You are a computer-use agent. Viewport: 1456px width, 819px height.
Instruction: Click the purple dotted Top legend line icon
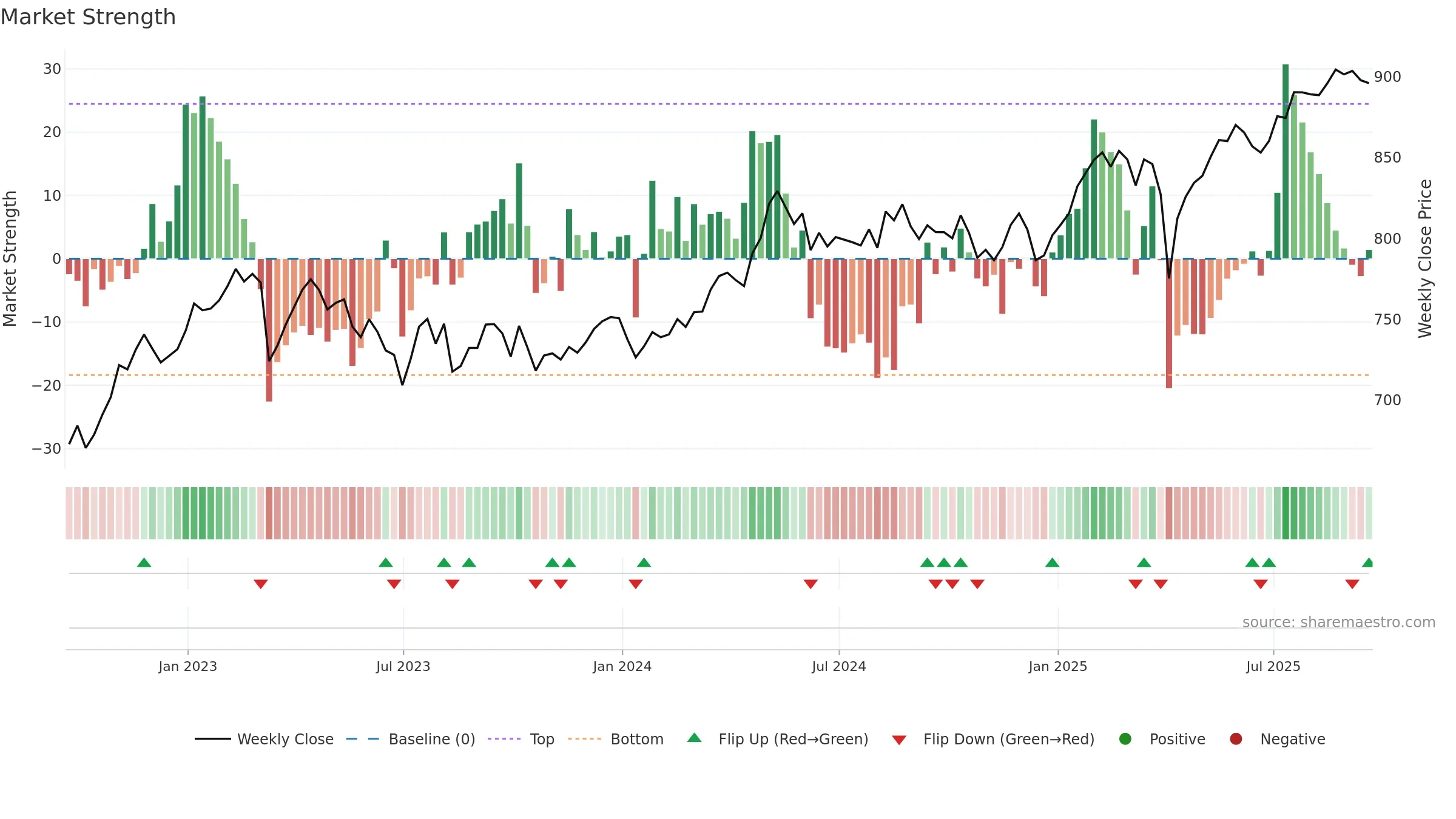[504, 739]
